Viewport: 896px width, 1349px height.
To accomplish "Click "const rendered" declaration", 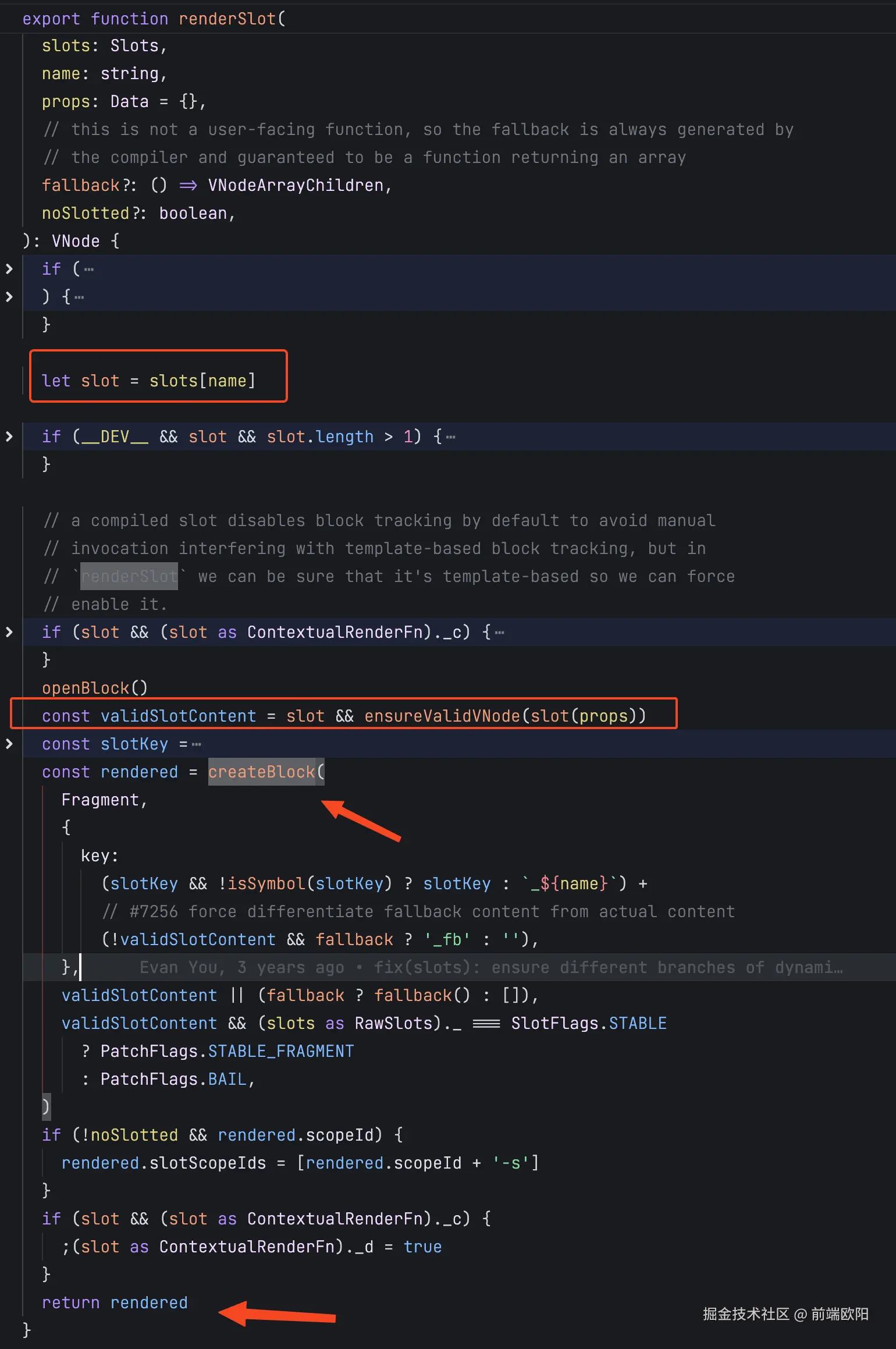I will (x=110, y=772).
